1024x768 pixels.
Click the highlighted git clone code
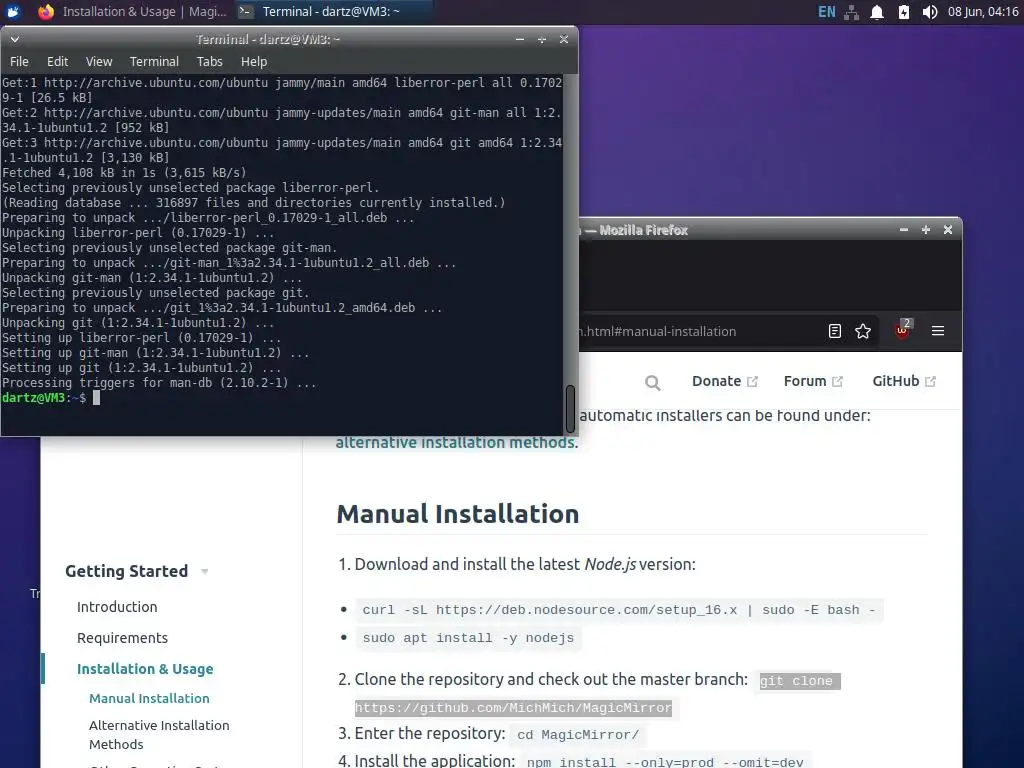click(800, 681)
